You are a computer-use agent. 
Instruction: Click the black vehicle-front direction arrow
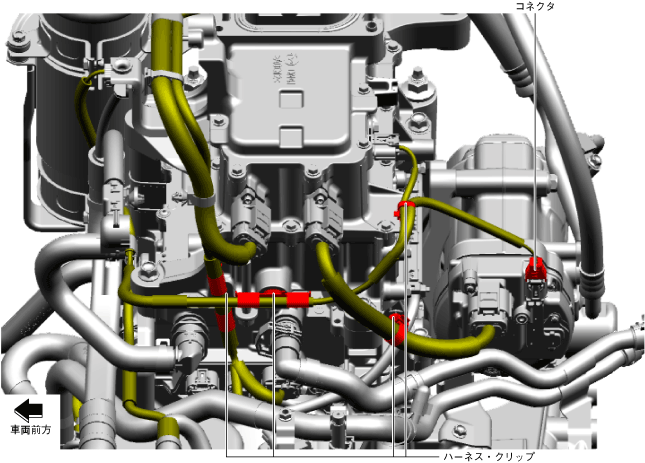(x=29, y=409)
